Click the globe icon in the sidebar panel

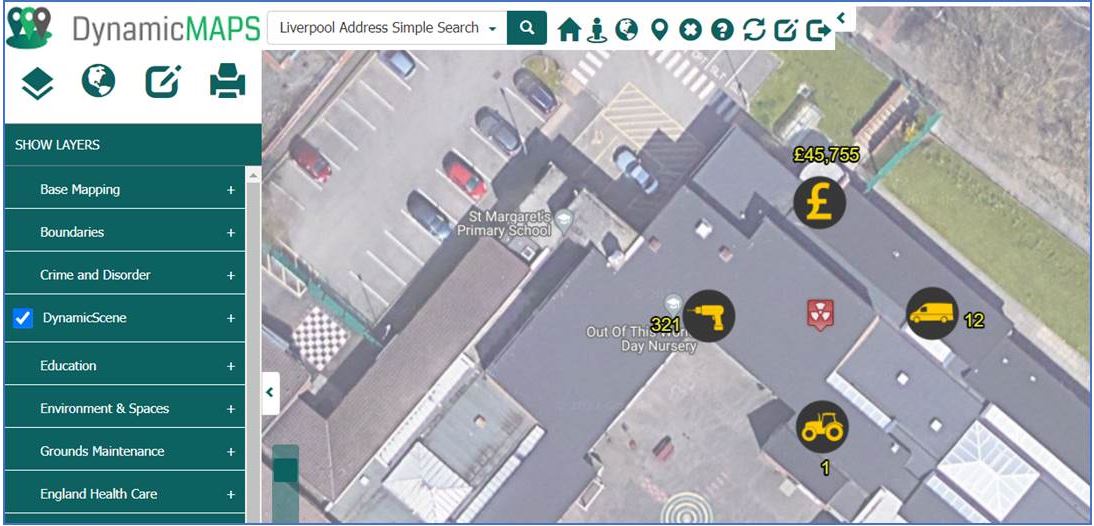point(98,81)
